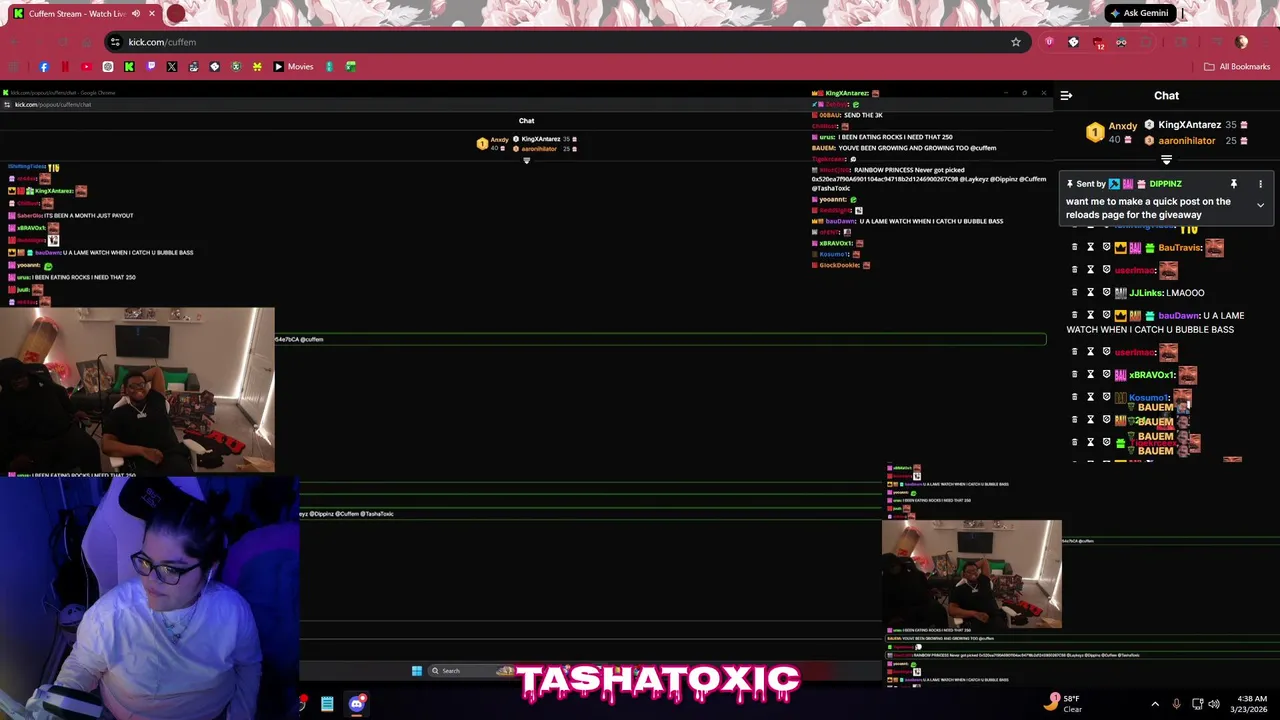Open KingXAntarez leaderboard profile

[x=1189, y=125]
